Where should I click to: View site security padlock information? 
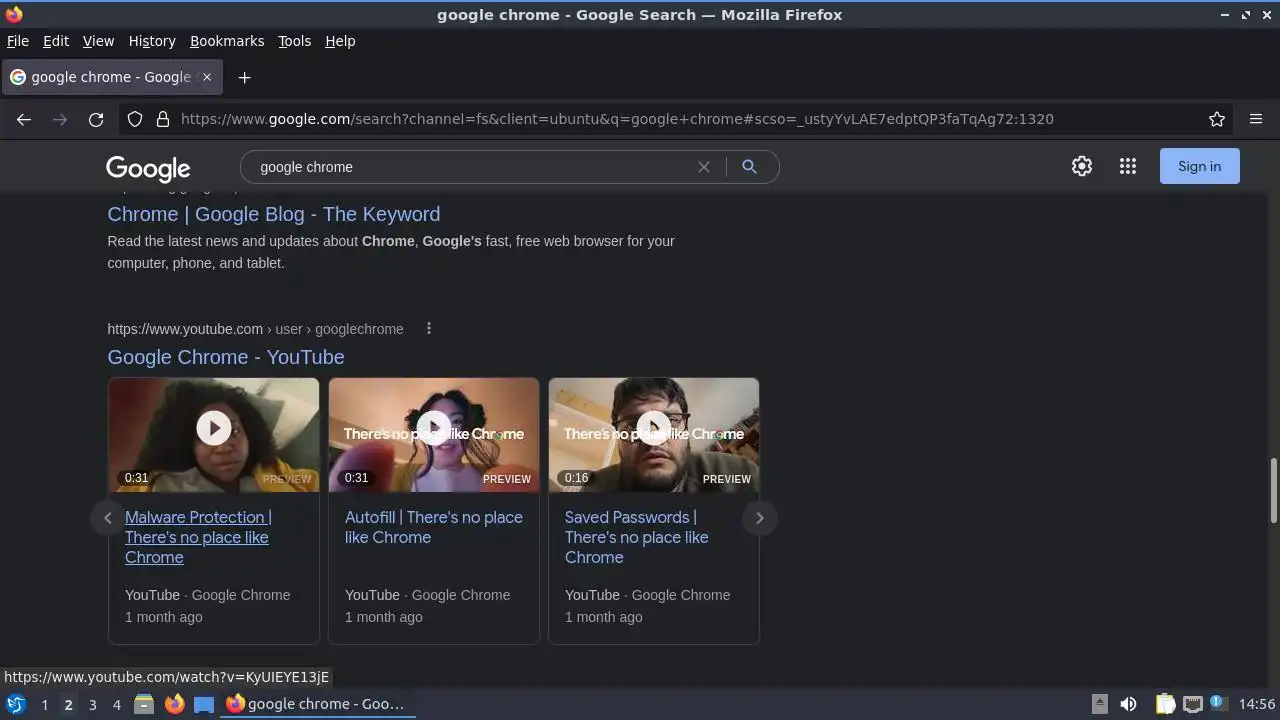163,119
